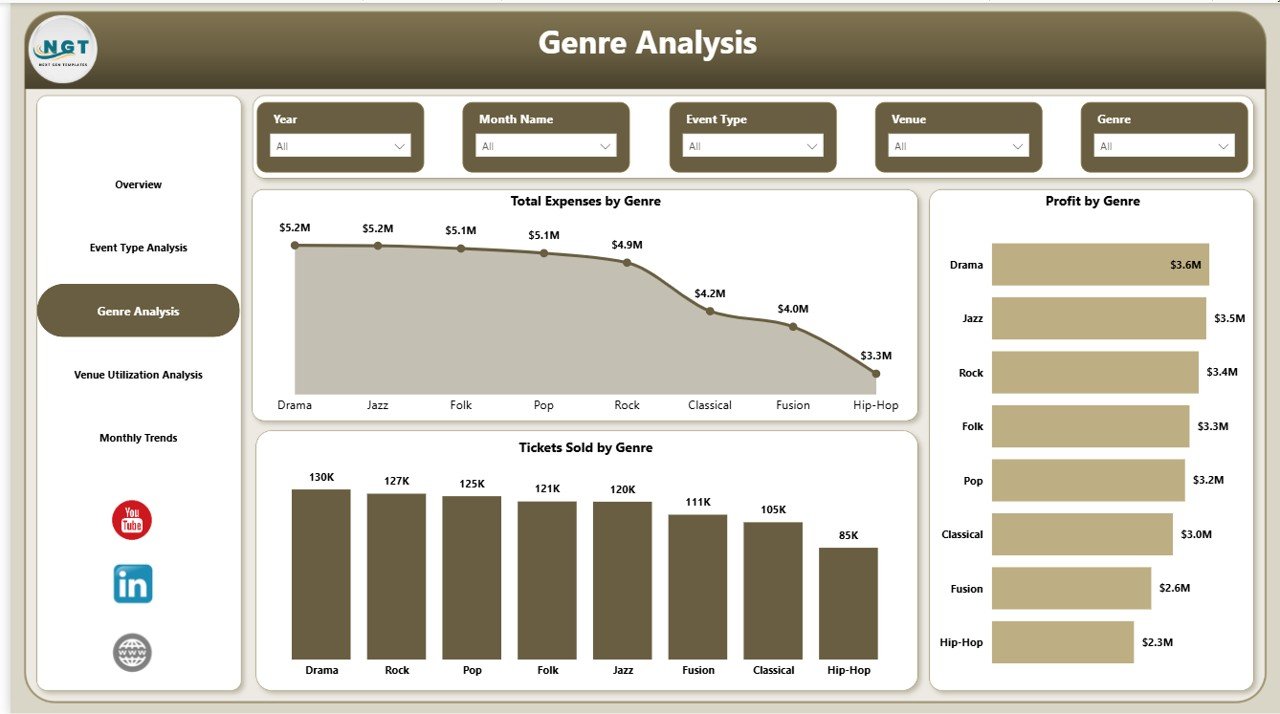Click the NGT logo in the top corner

click(62, 46)
